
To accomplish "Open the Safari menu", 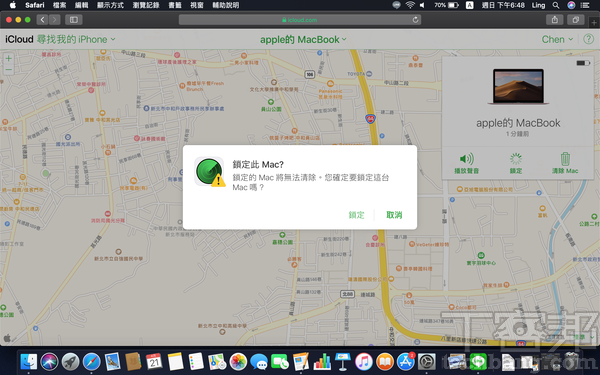I will pos(35,5).
